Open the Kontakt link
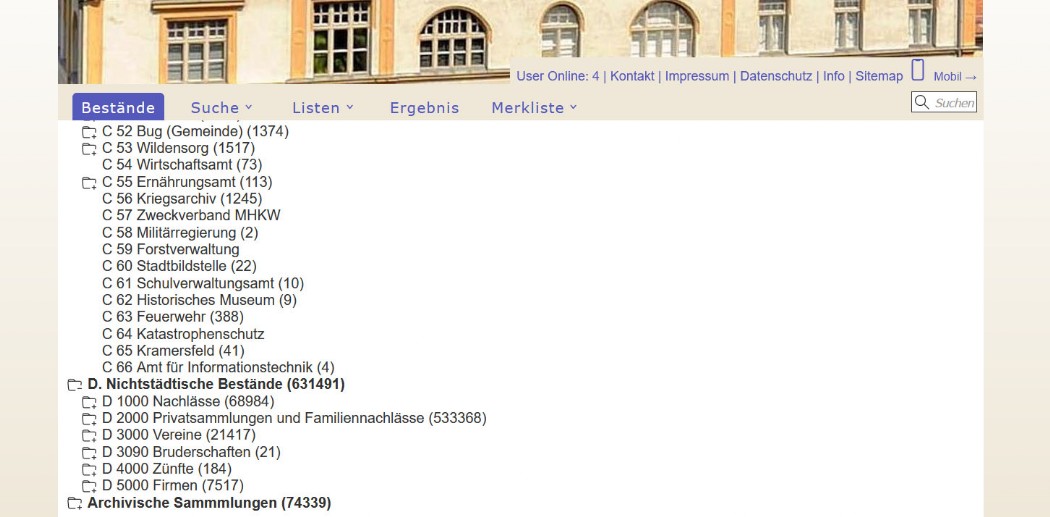 [632, 76]
